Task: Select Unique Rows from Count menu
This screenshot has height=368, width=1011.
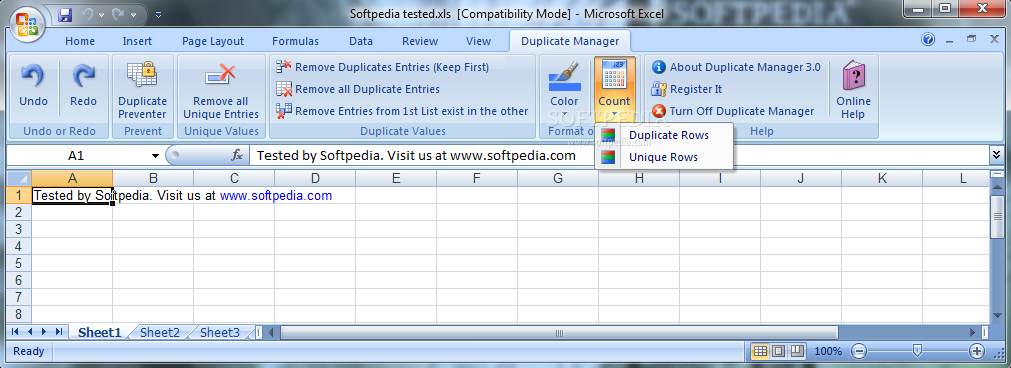Action: point(663,157)
